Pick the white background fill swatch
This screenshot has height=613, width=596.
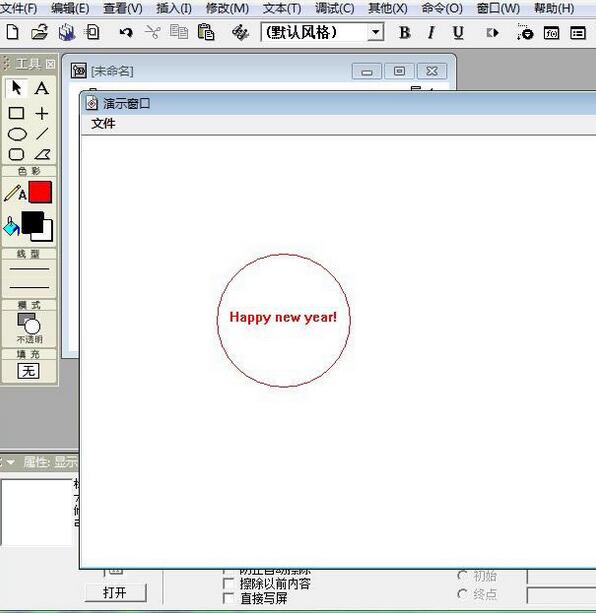pos(48,235)
